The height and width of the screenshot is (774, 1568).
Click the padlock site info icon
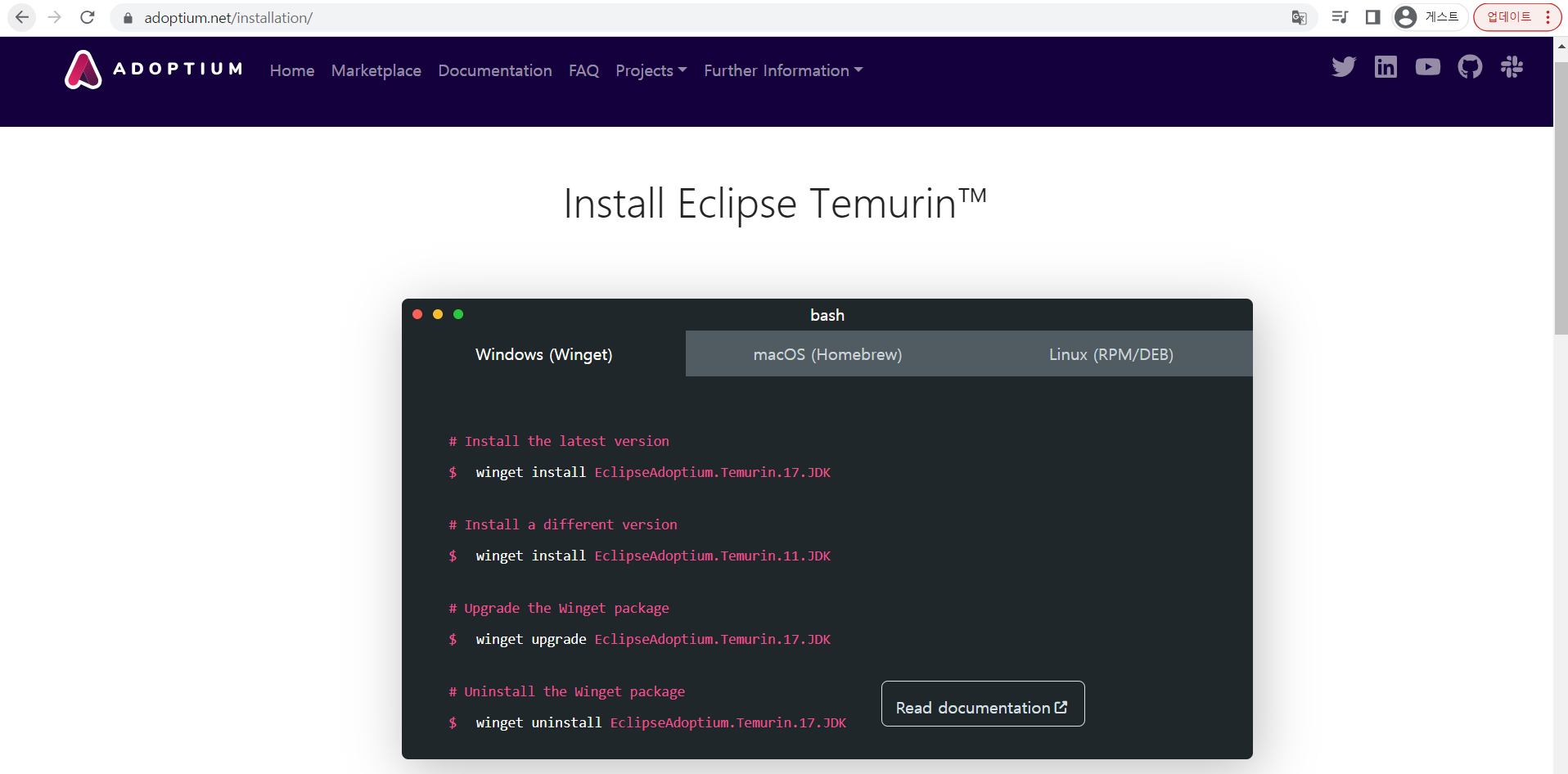click(x=128, y=18)
